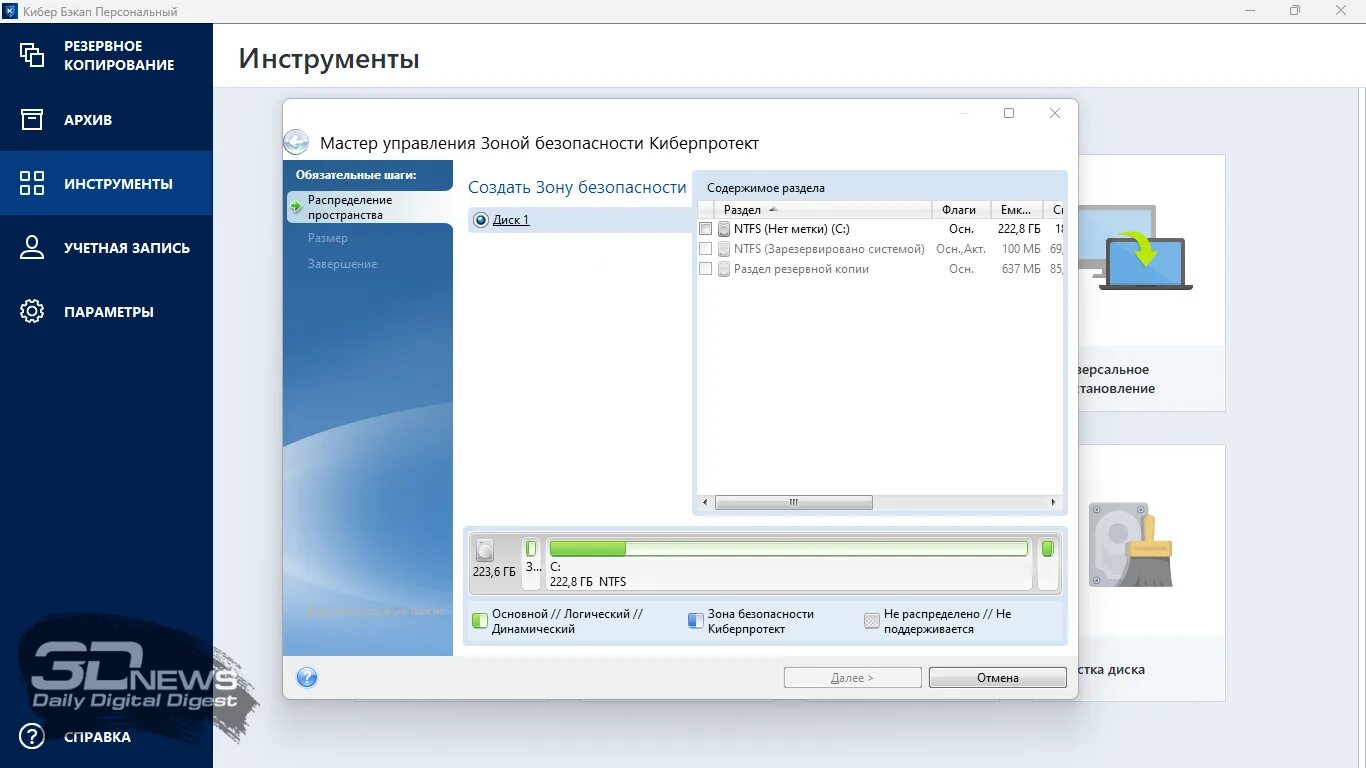Image resolution: width=1366 pixels, height=768 pixels.
Task: Open the Резервное копирование section
Action: [106, 55]
